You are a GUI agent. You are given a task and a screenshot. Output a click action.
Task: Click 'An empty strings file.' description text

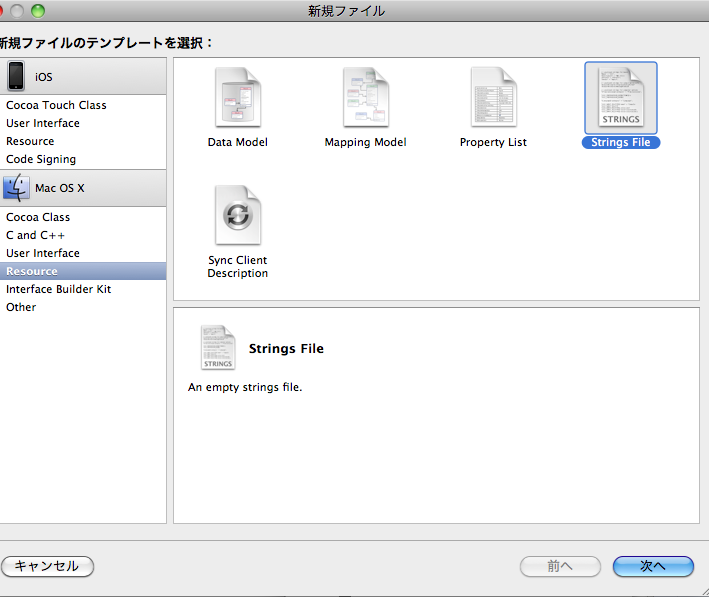(245, 387)
